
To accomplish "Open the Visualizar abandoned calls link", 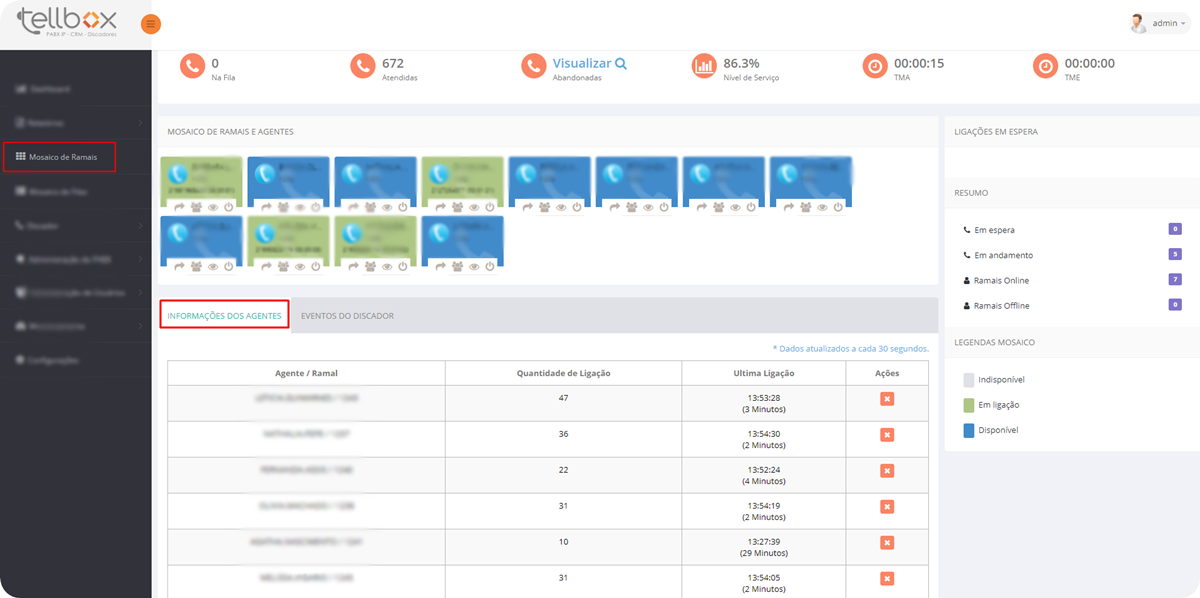I will point(590,63).
